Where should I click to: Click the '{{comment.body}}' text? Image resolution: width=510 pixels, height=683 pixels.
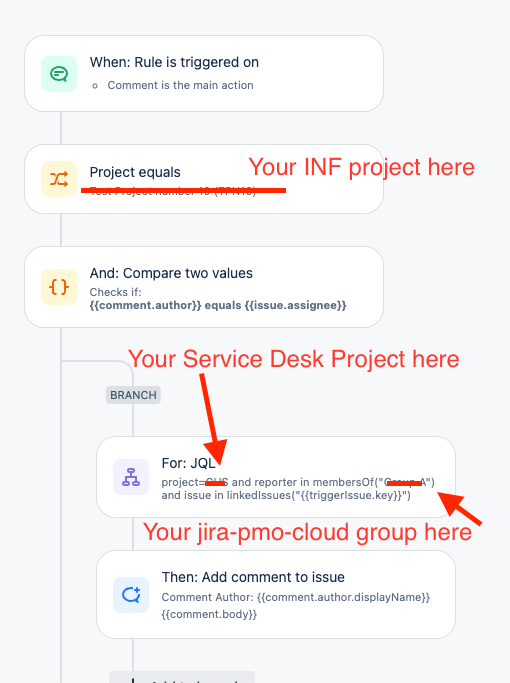pos(209,614)
